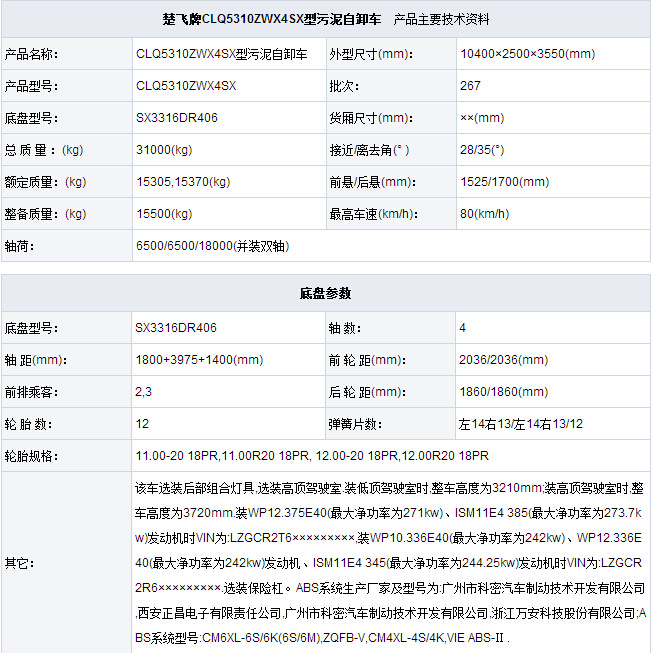Click the 前排乘客 label

pos(31,392)
